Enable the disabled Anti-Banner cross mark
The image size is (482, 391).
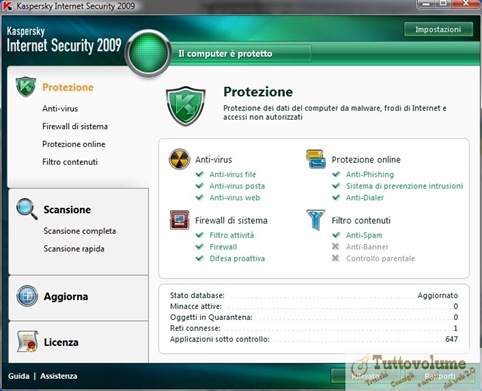[336, 246]
